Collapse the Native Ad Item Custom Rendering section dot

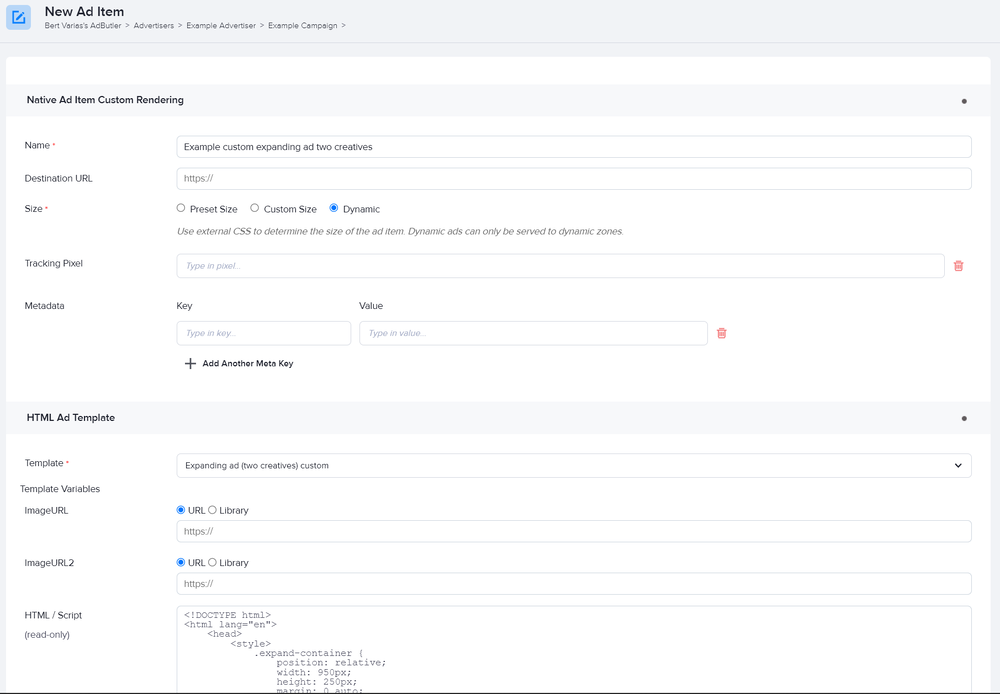click(964, 101)
